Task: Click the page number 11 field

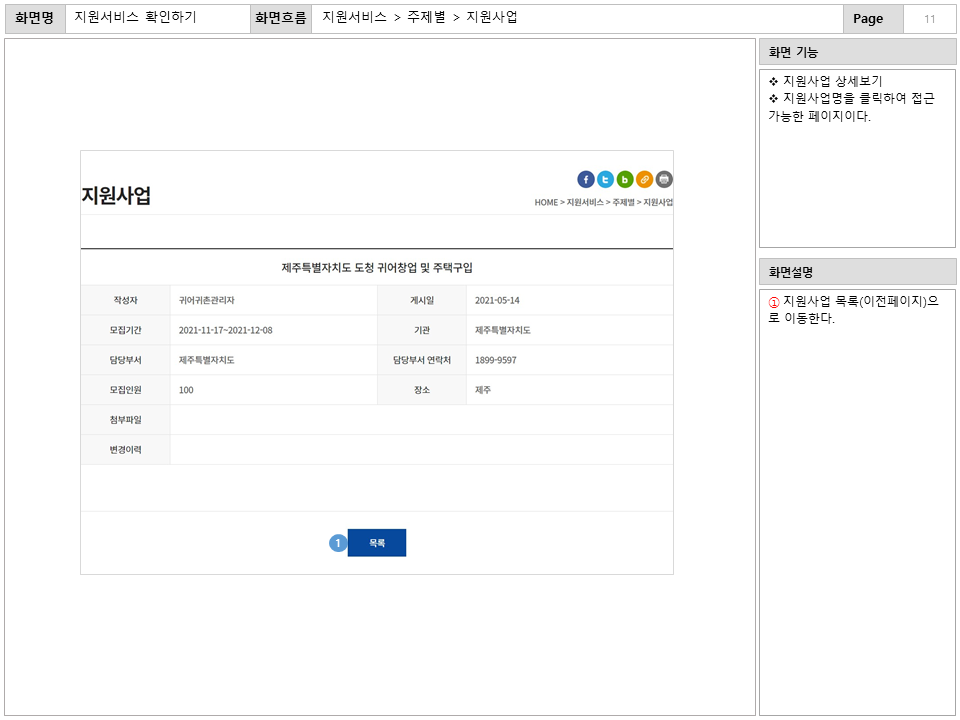Action: (x=929, y=19)
